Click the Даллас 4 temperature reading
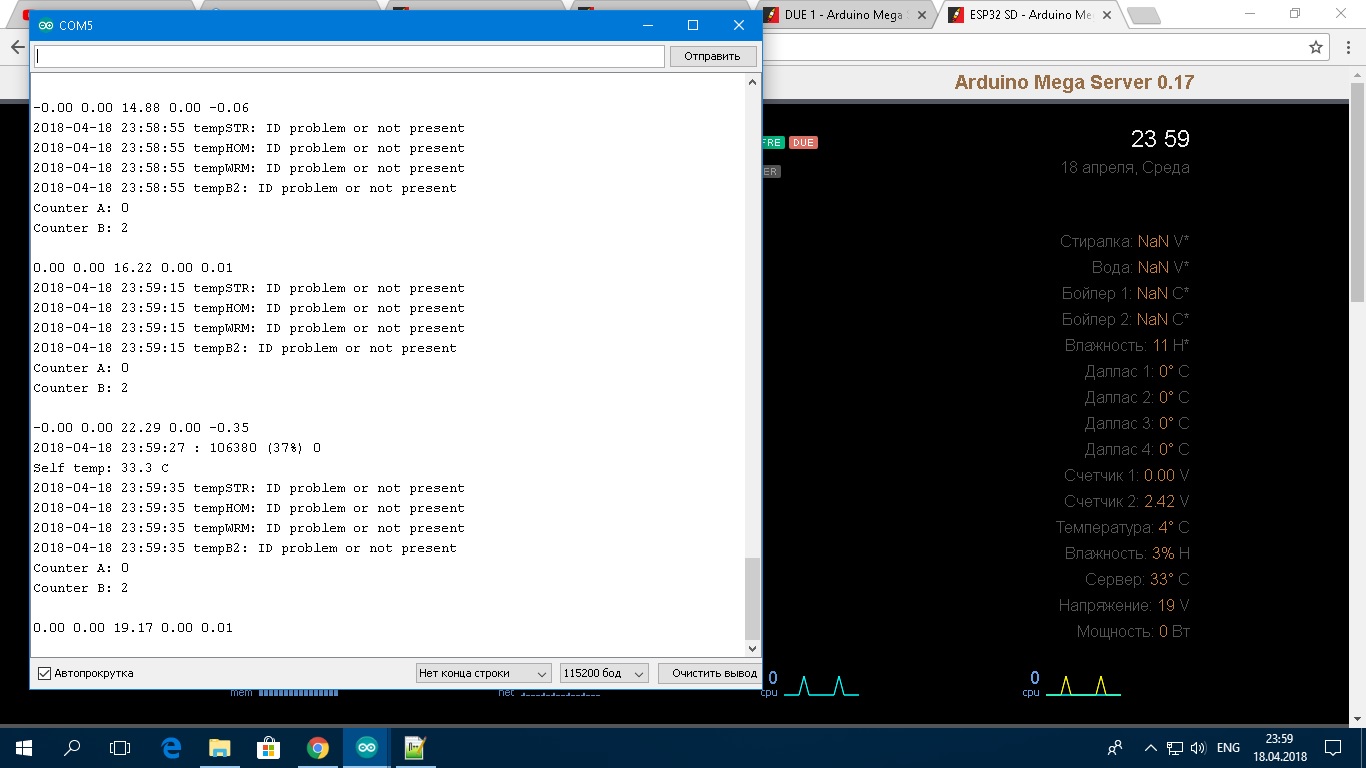This screenshot has height=768, width=1366. click(x=1137, y=450)
